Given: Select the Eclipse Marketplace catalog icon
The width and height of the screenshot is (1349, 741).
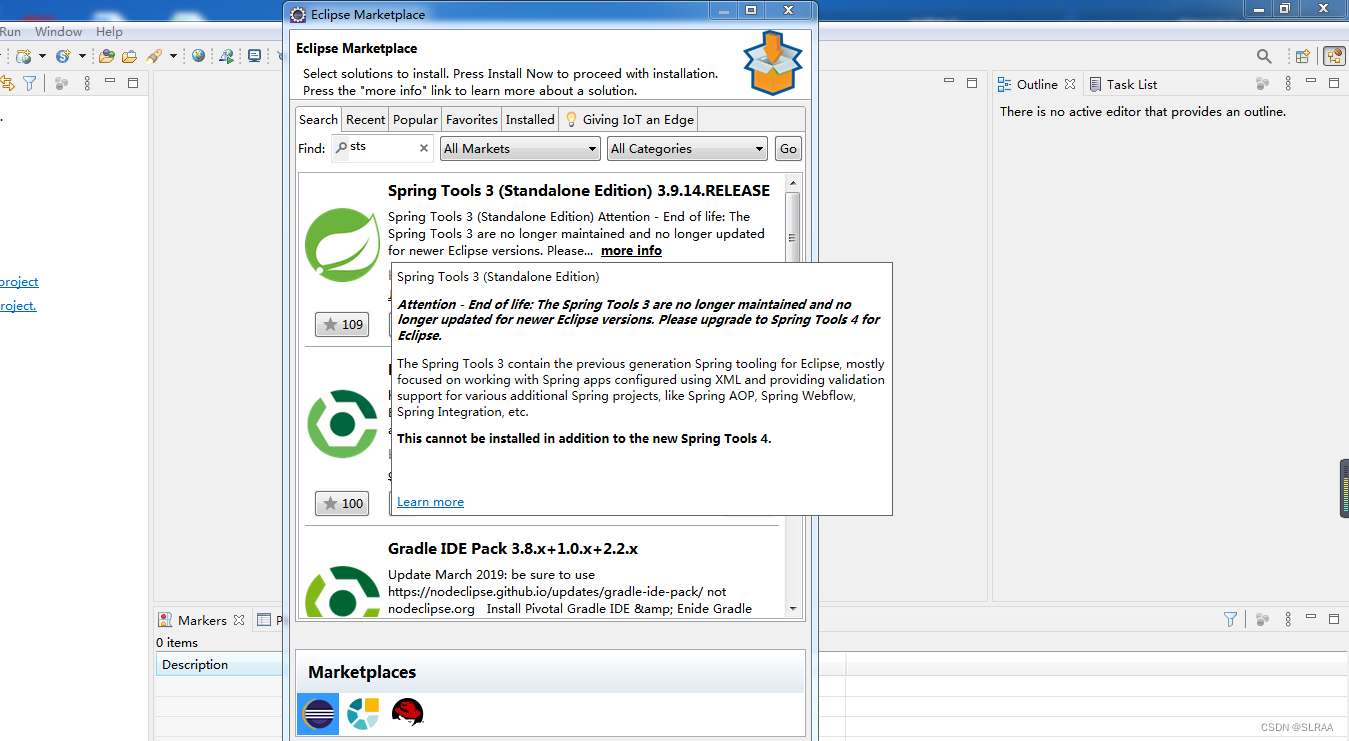Looking at the screenshot, I should pyautogui.click(x=319, y=714).
